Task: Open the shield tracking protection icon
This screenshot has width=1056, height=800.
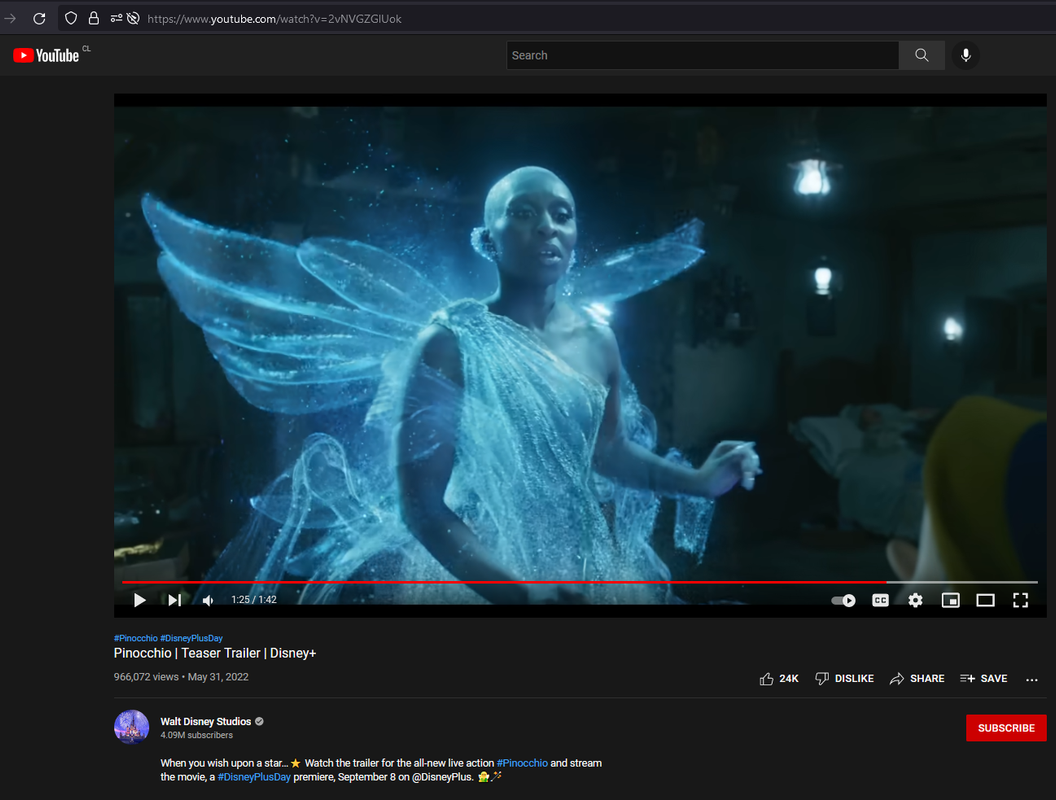Action: (71, 19)
